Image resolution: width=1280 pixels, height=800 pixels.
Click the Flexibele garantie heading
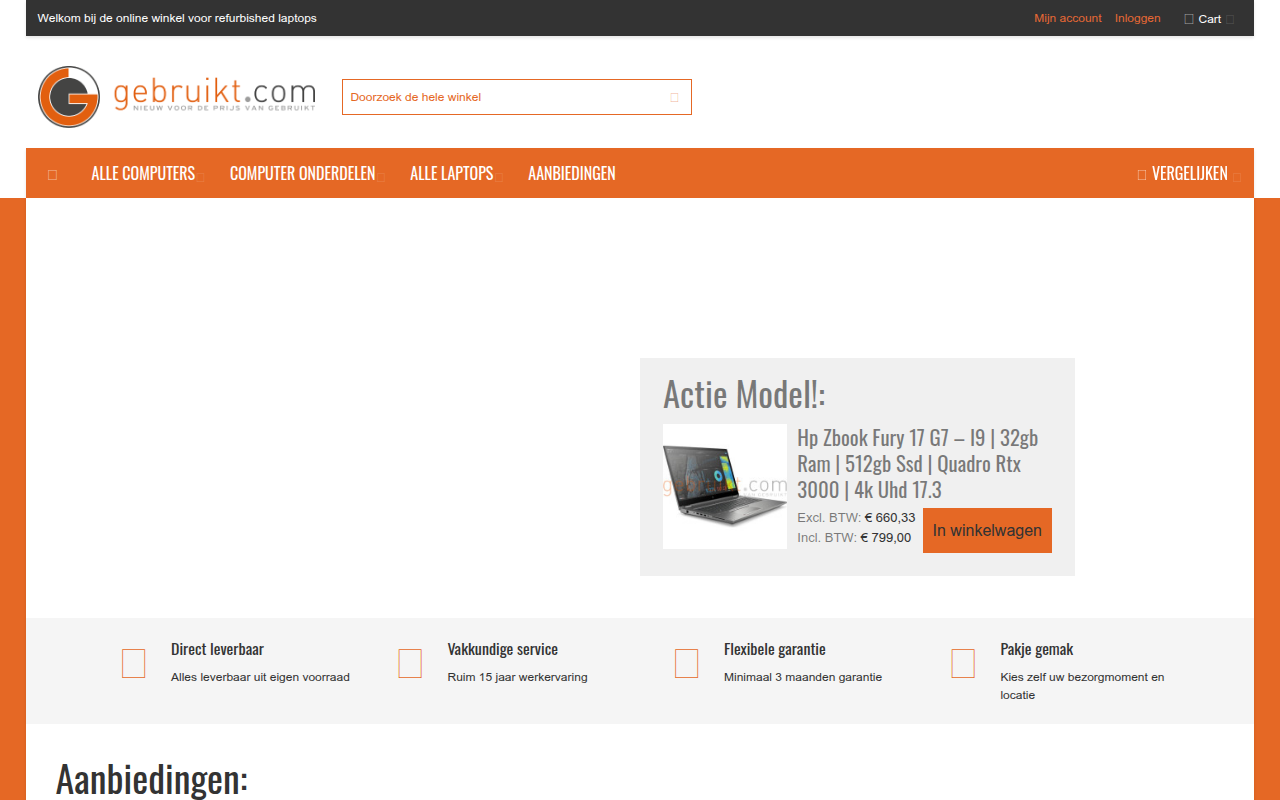click(775, 649)
